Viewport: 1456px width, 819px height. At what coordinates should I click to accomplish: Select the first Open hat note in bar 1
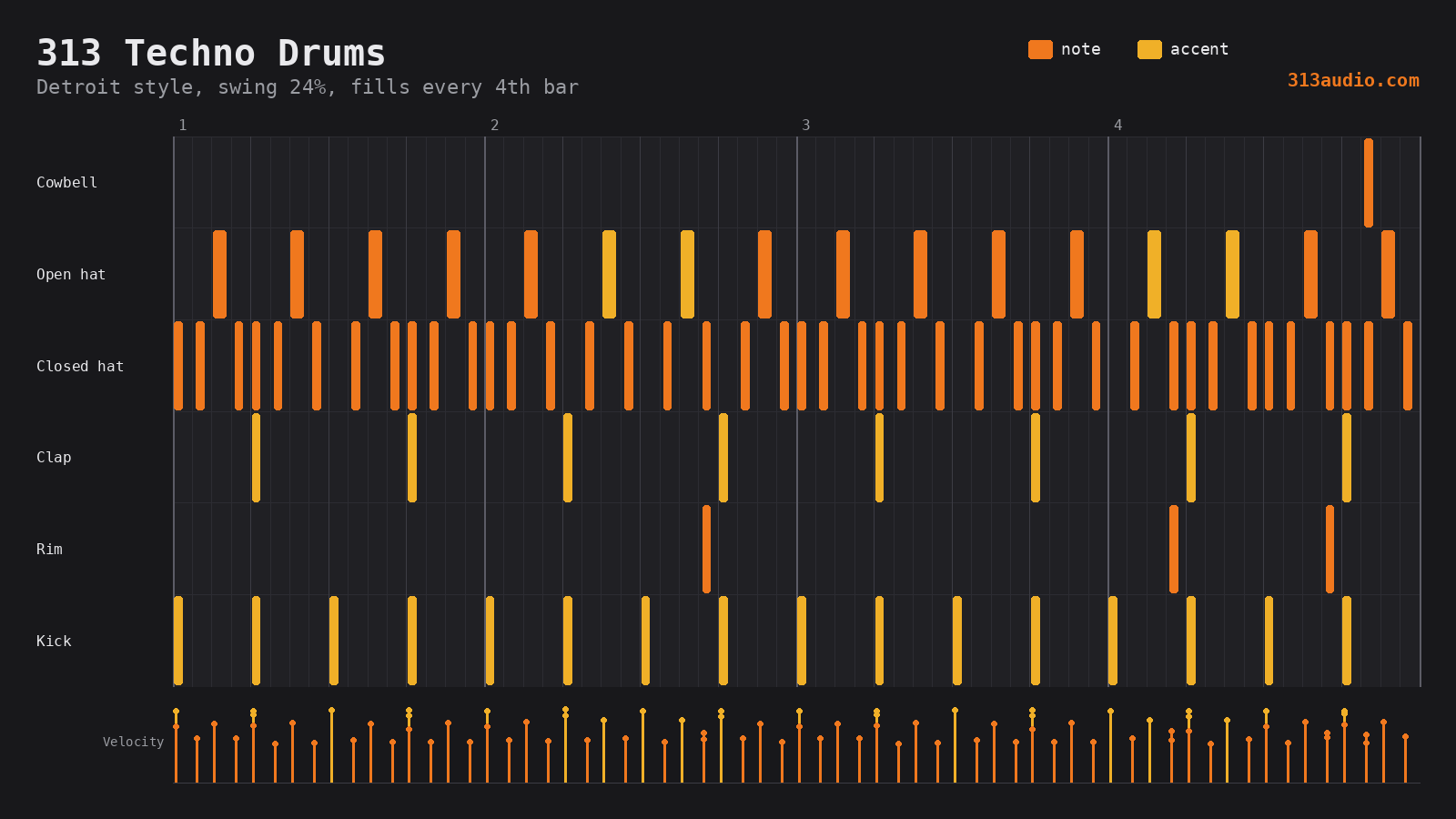[x=219, y=275]
